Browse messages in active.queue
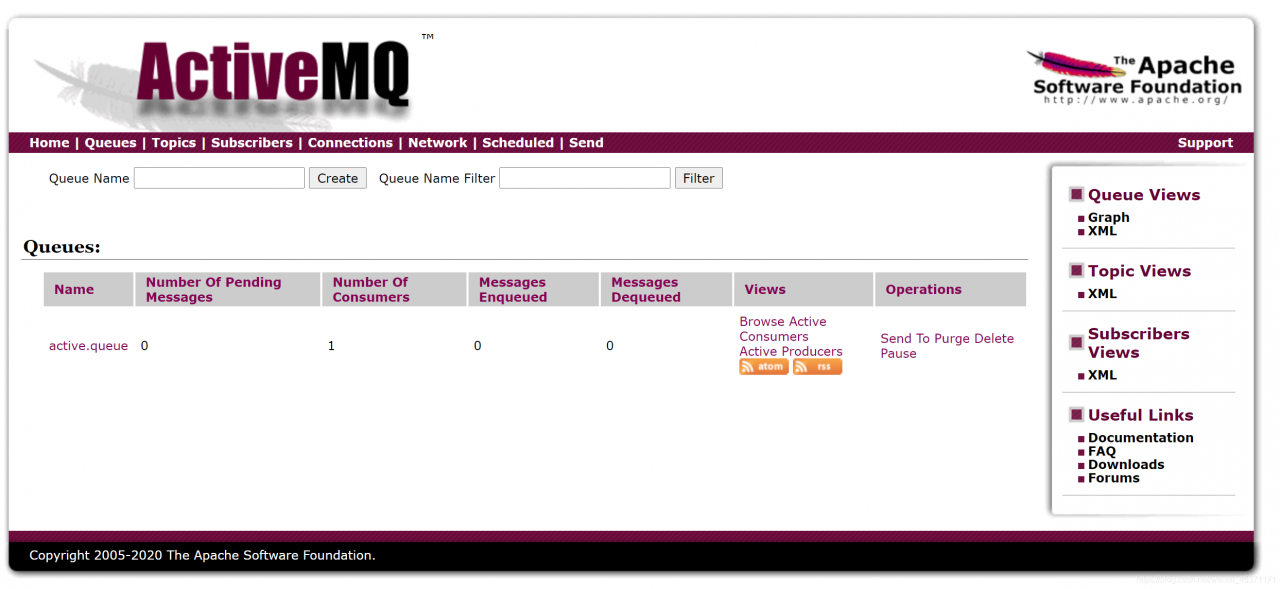1280x589 pixels. pos(762,322)
